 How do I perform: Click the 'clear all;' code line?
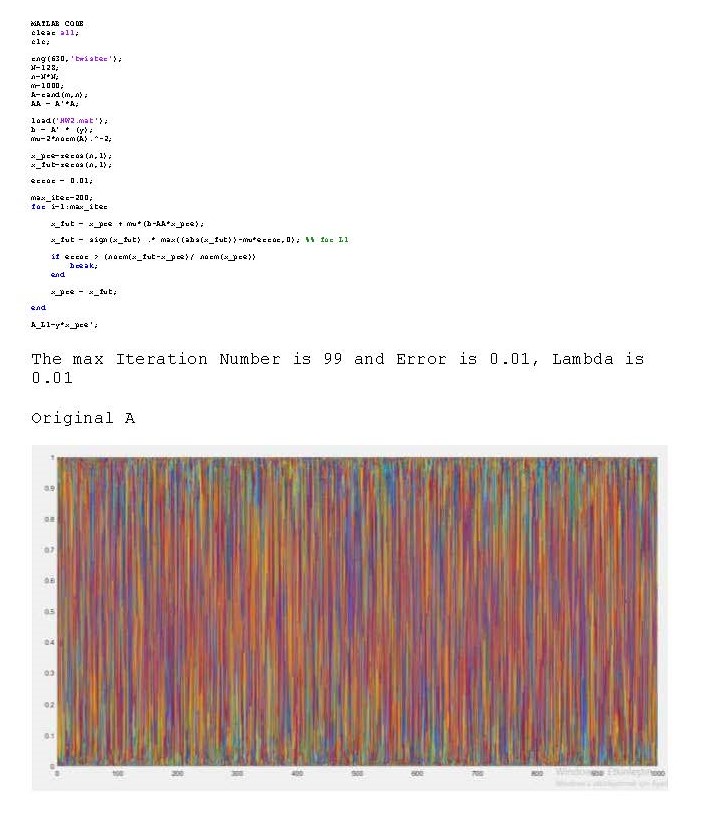coord(55,33)
